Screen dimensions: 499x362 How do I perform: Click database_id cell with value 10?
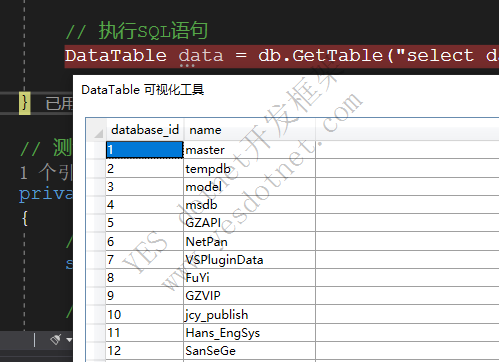pos(145,314)
